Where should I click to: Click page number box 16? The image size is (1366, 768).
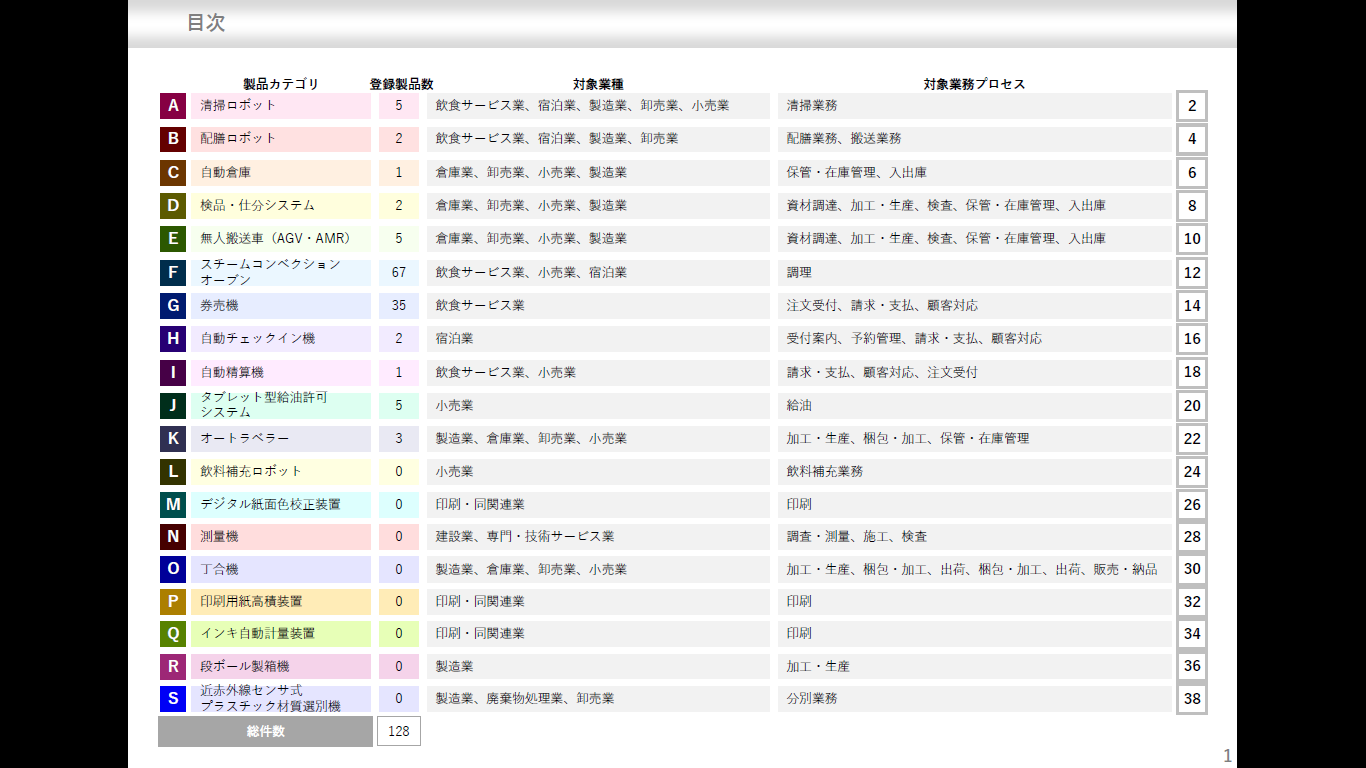[1192, 339]
